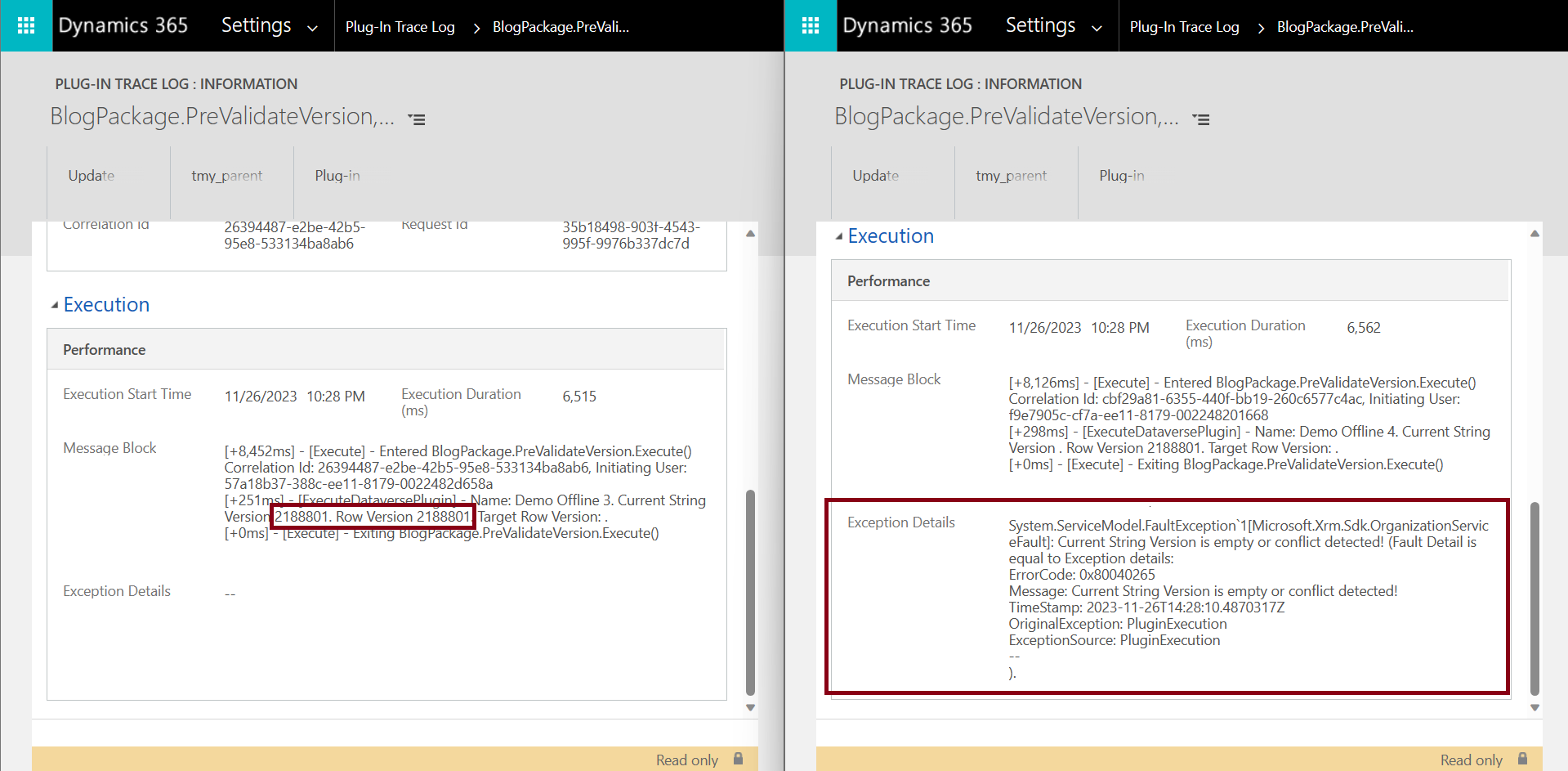Click scroll up arrow in left window
Viewport: 1568px width, 771px height.
[750, 234]
